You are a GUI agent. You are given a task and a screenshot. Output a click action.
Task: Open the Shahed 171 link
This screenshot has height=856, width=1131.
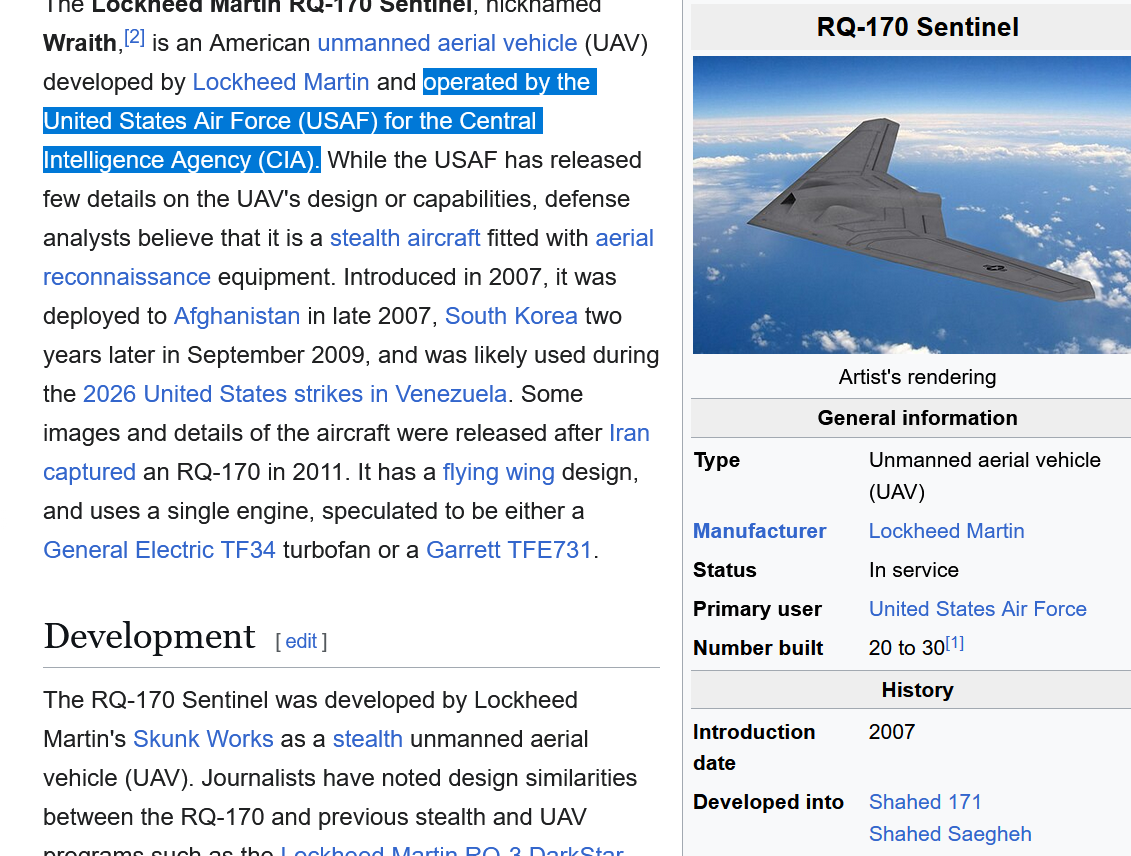(925, 802)
